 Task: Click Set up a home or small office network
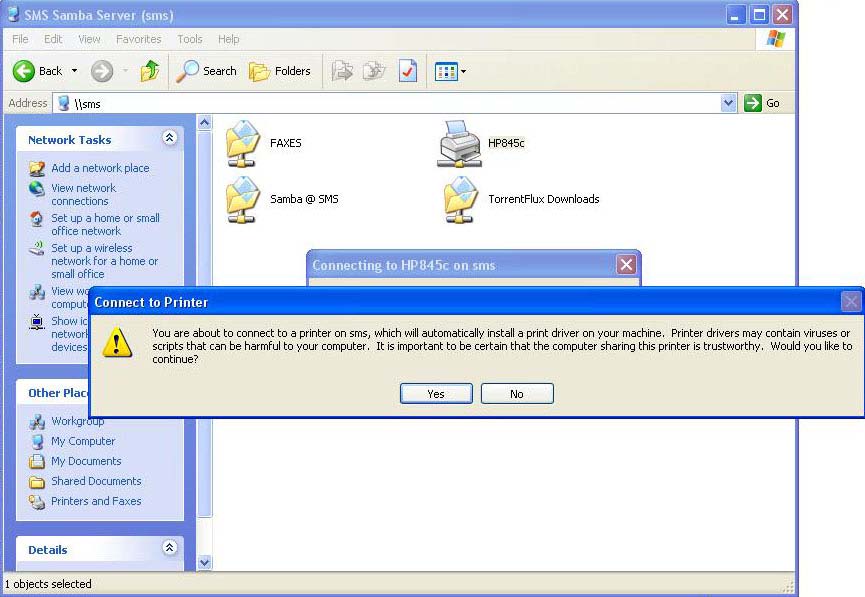(105, 225)
